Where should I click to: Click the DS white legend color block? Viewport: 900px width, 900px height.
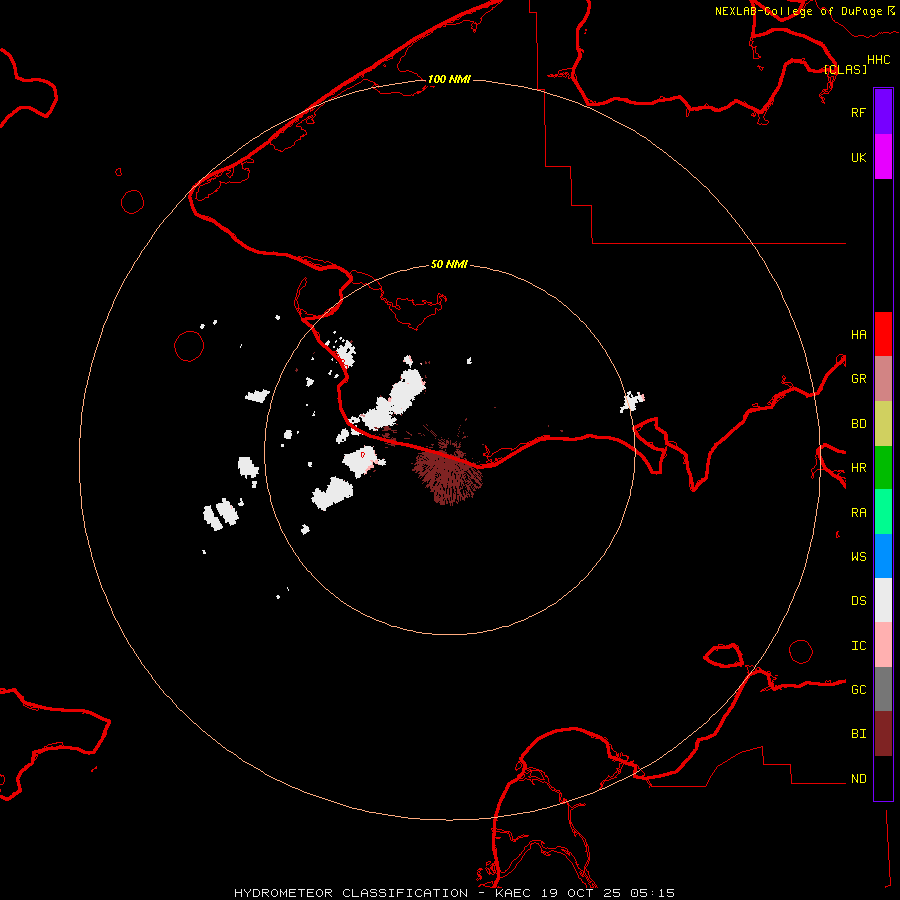tap(883, 600)
